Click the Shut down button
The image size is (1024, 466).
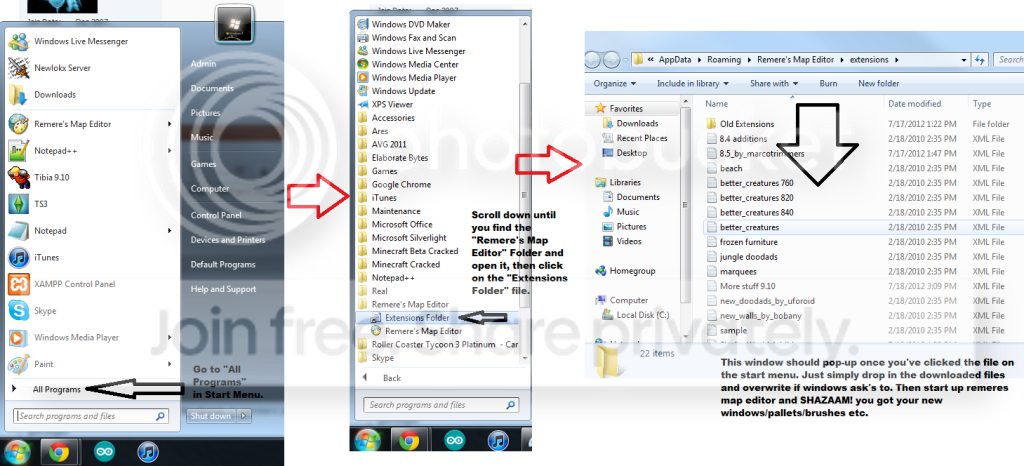click(x=211, y=416)
